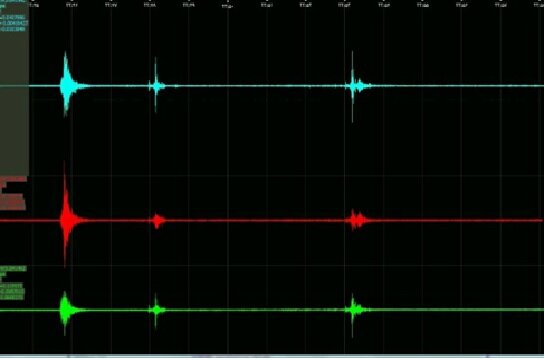Click the middle small burst on red trace
Image resolution: width=545 pixels, height=360 pixels.
point(157,220)
